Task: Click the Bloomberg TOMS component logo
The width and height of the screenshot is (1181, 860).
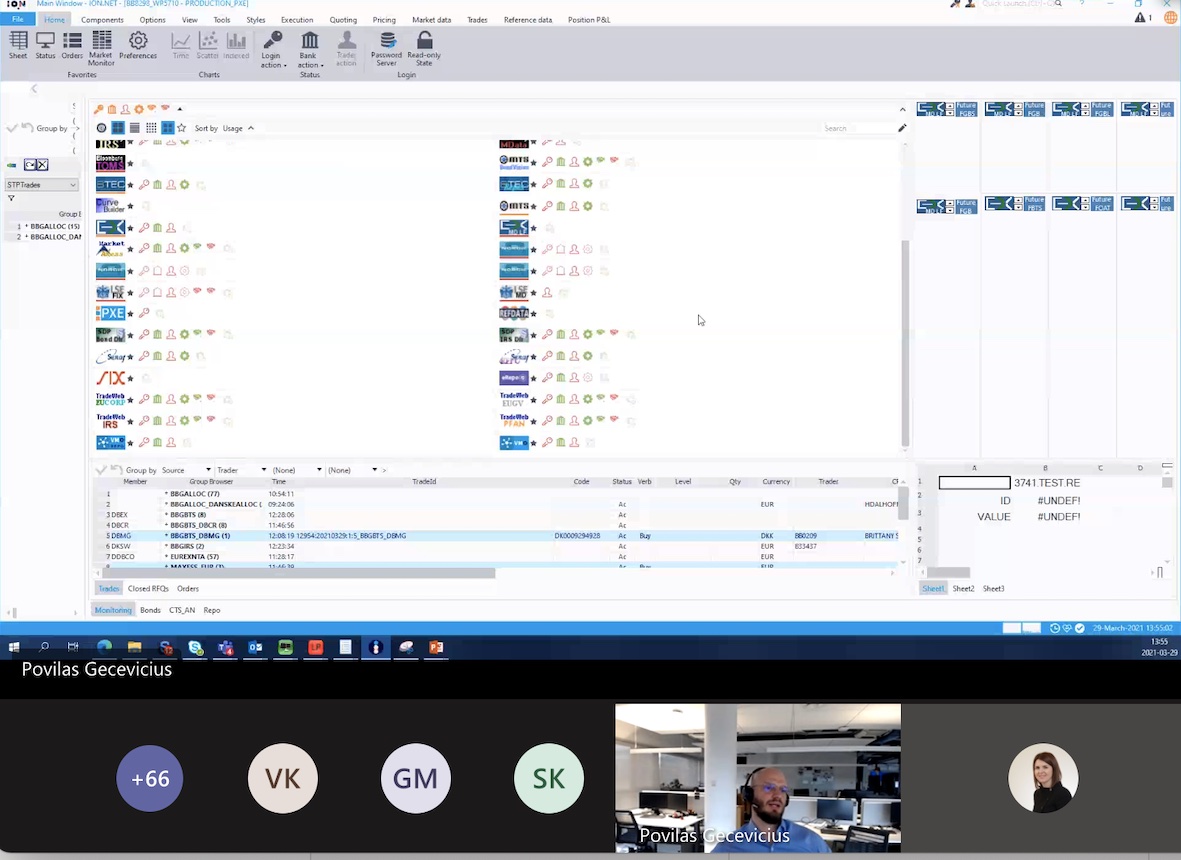Action: (110, 163)
